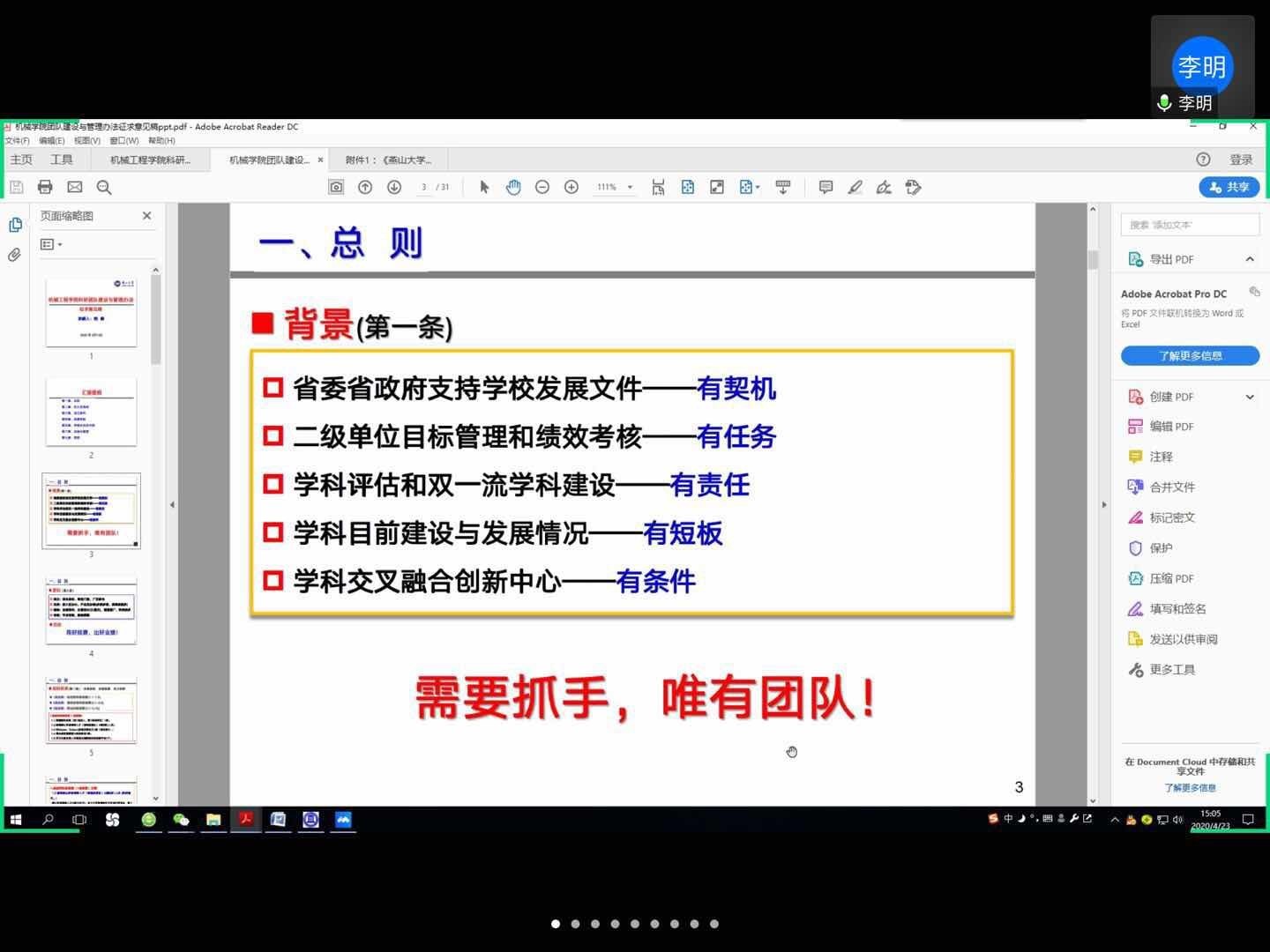Select the hand pan tool
This screenshot has height=952, width=1270.
(513, 187)
